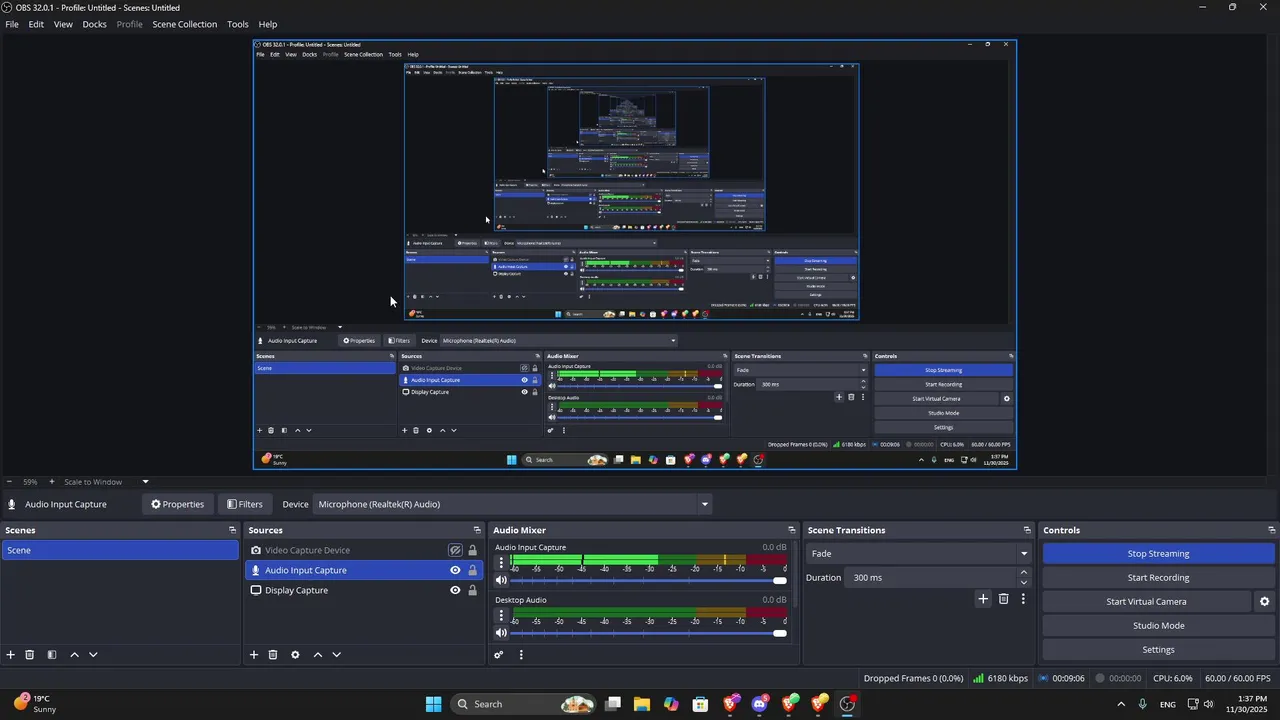The height and width of the screenshot is (720, 1280).
Task: Open Advanced Audio Properties gear in Audio Mixer
Action: tap(499, 655)
